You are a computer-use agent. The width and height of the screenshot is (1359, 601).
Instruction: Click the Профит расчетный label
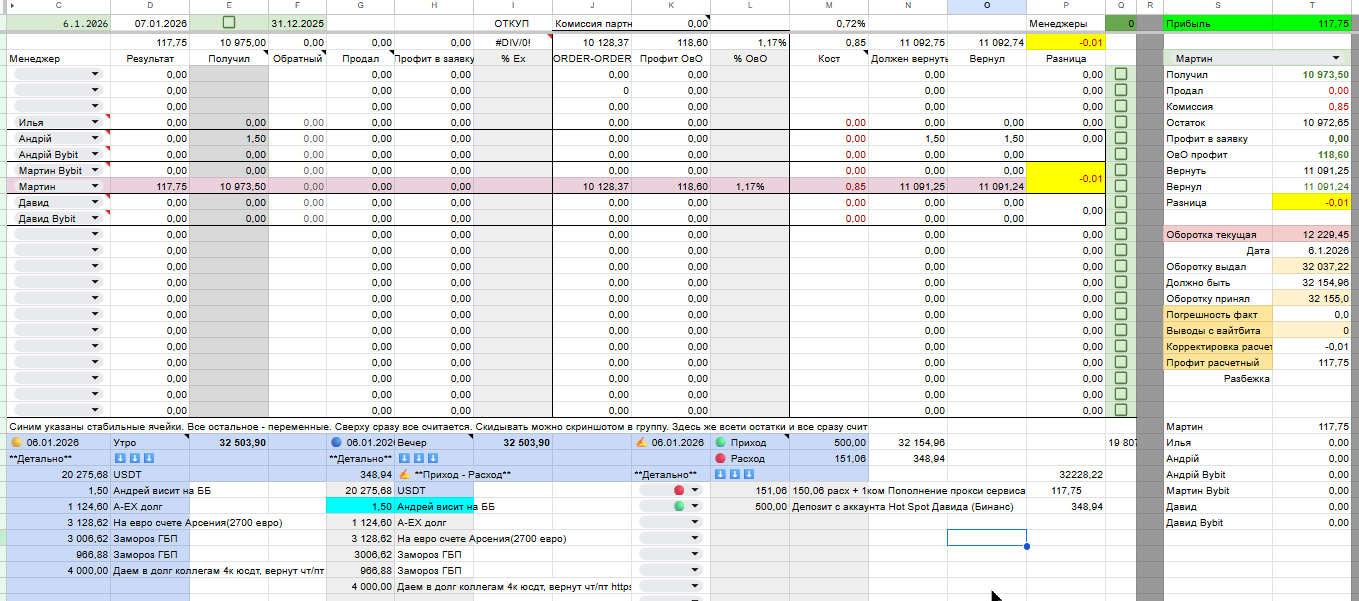click(1217, 362)
